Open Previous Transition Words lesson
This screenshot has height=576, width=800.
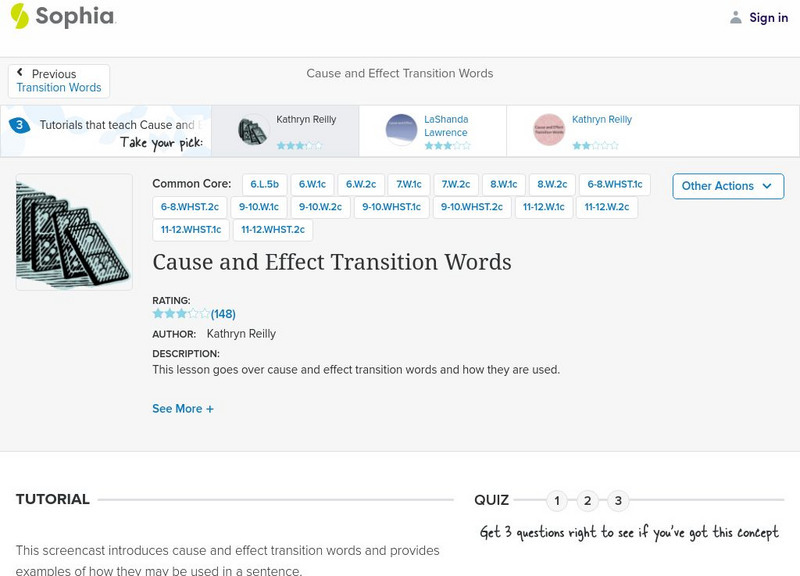pos(59,81)
